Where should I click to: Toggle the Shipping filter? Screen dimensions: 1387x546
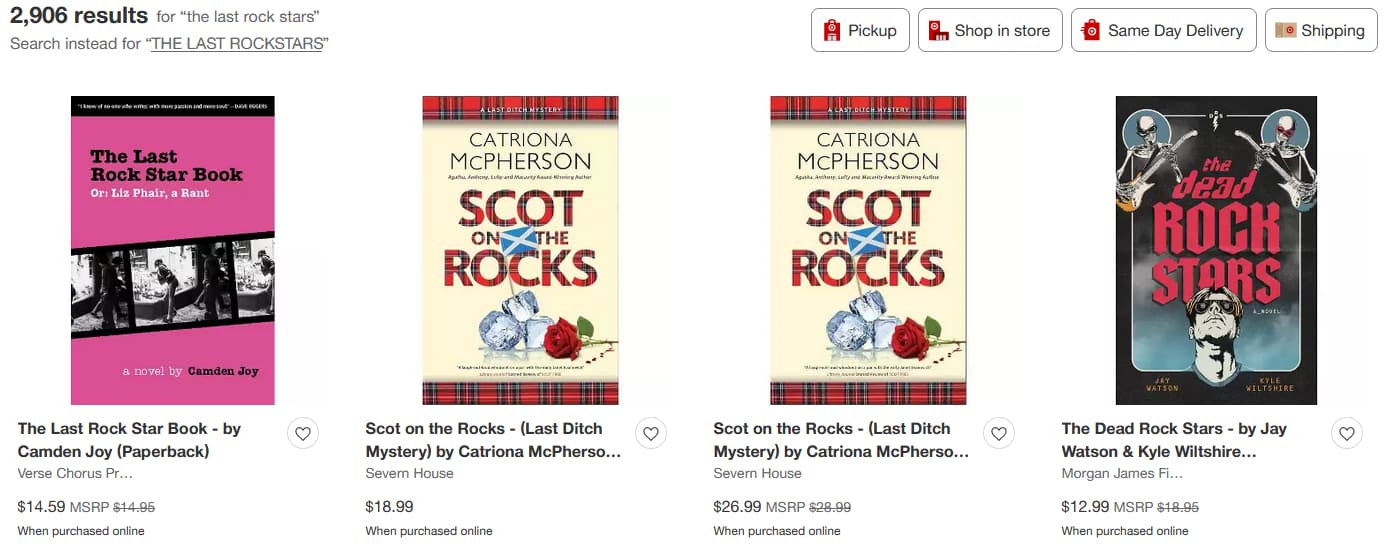1321,30
